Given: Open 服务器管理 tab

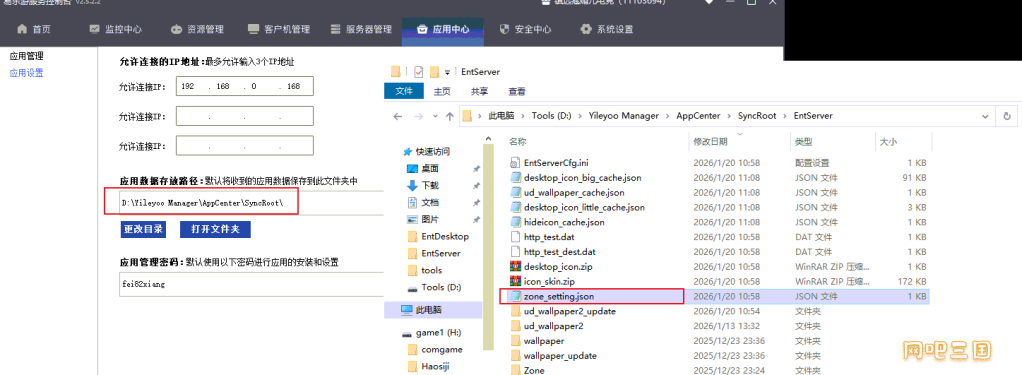Looking at the screenshot, I should (x=360, y=29).
